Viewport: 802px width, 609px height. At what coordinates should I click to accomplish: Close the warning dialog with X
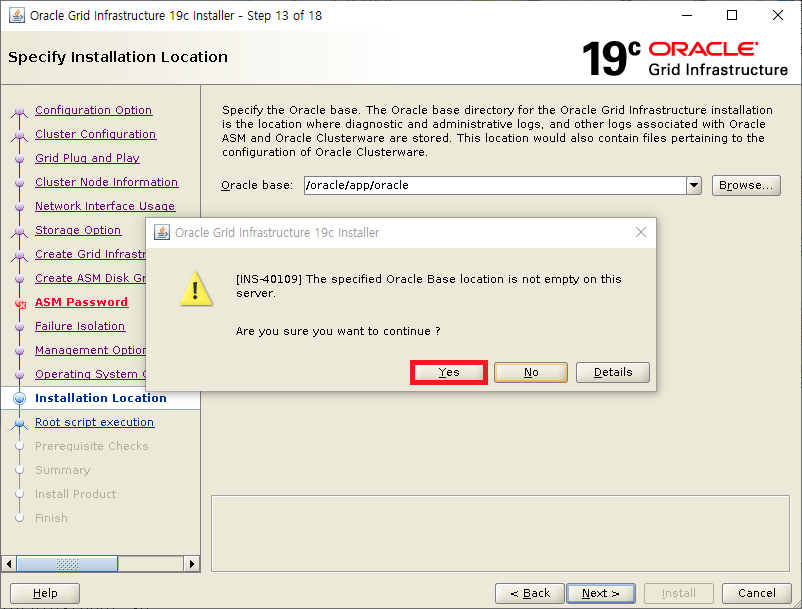tap(641, 232)
